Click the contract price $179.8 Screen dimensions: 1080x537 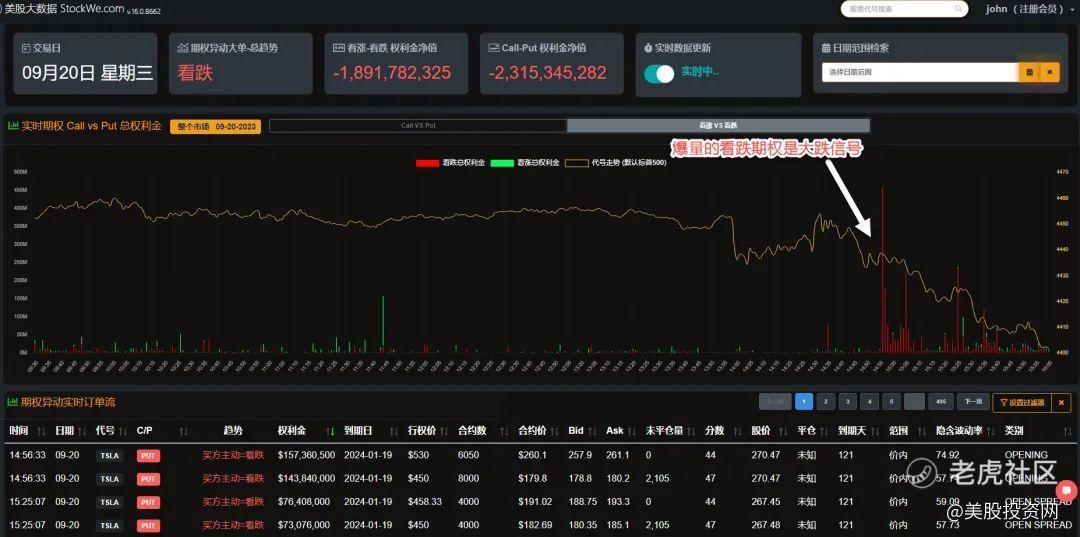(532, 478)
